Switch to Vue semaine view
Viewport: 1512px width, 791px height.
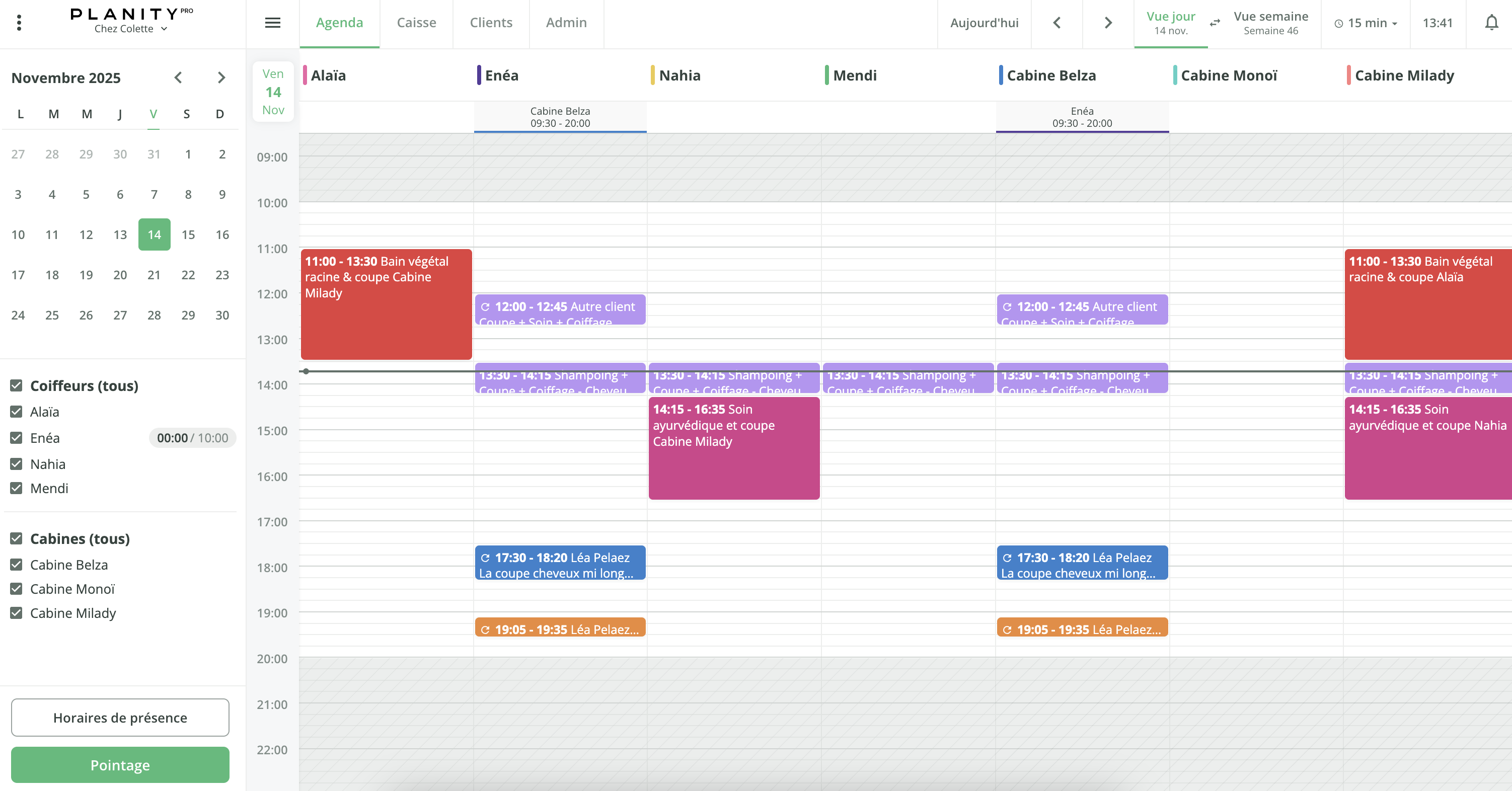coord(1270,23)
